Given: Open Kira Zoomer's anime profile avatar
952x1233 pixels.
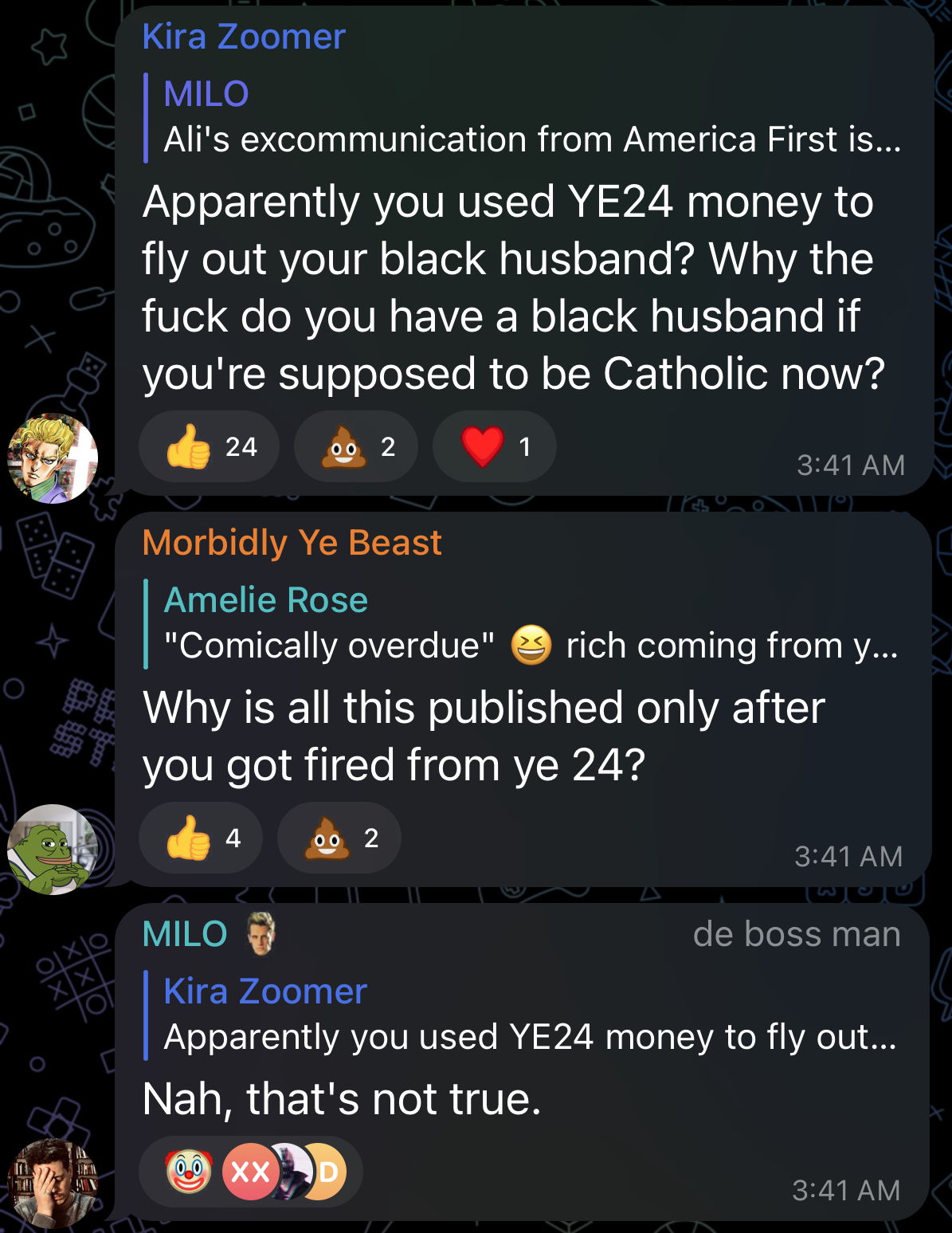Looking at the screenshot, I should (53, 458).
